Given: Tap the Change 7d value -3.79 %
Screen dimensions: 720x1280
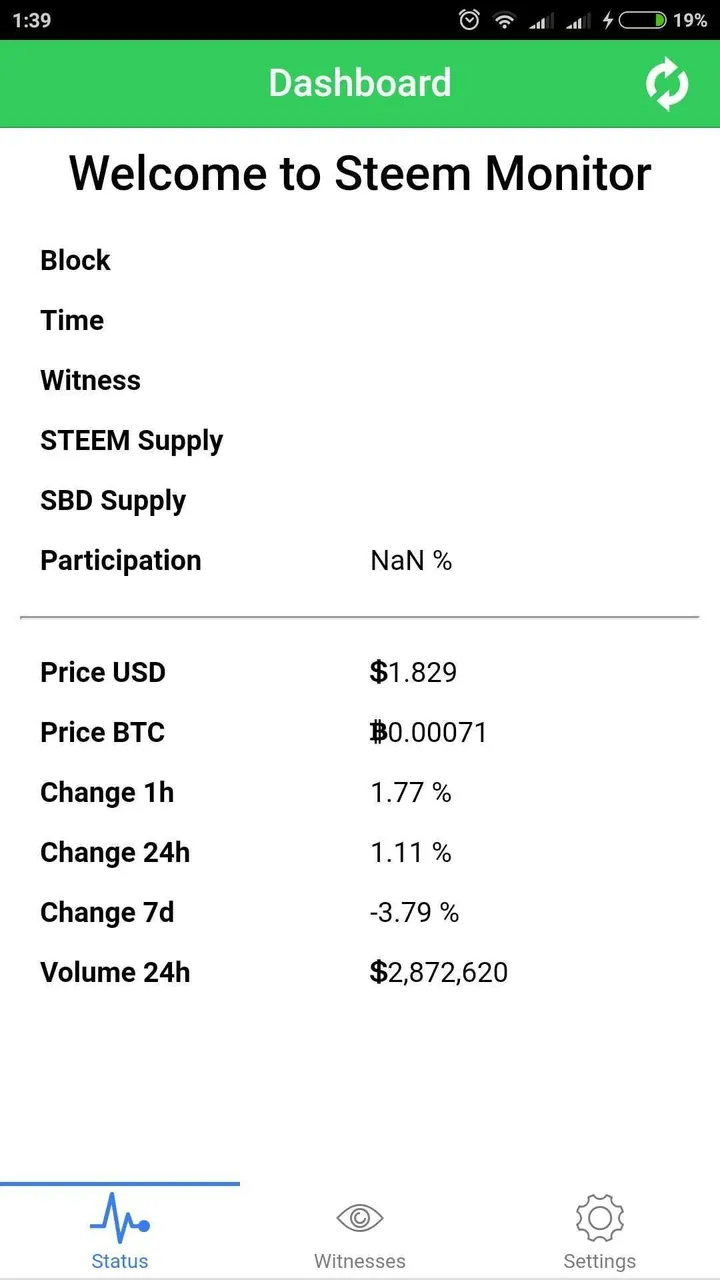Looking at the screenshot, I should pos(414,912).
